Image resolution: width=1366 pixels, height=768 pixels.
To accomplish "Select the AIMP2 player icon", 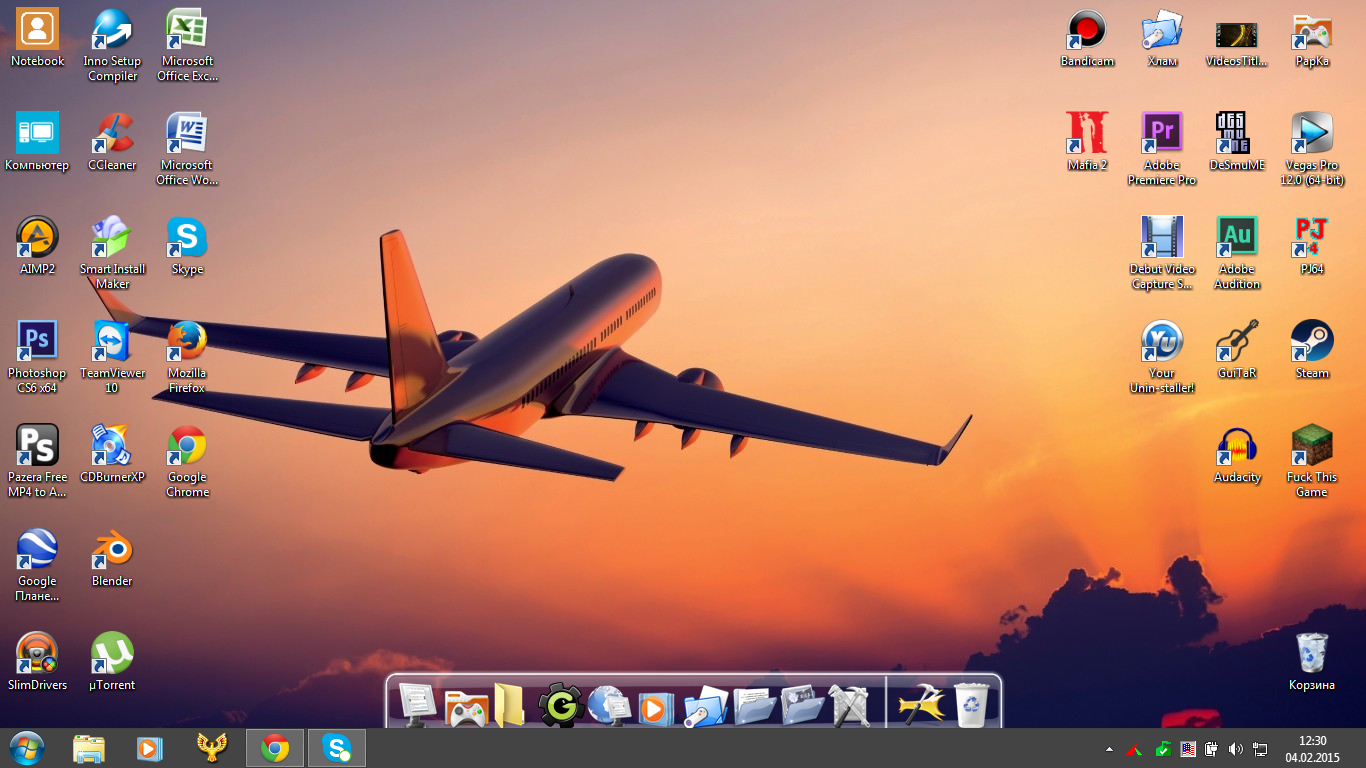I will [37, 246].
